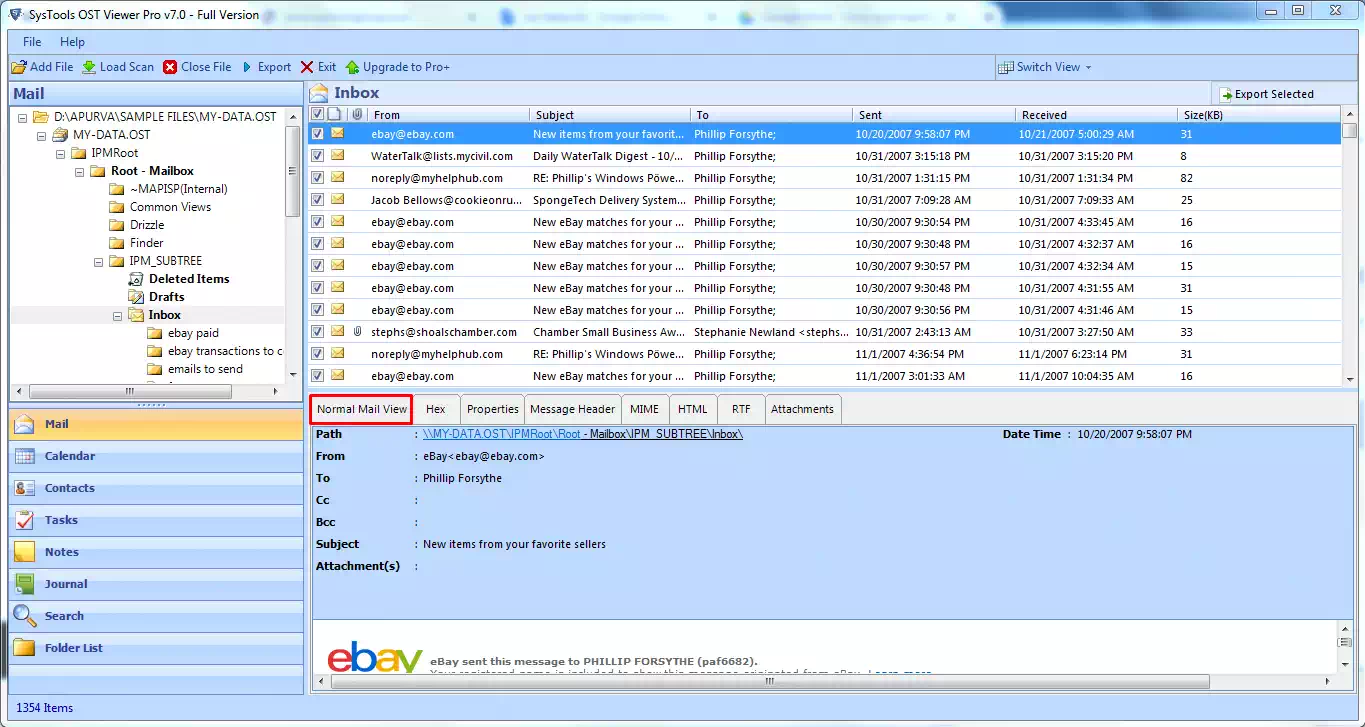
Task: Collapse the MY-DATA.OST tree node
Action: point(41,135)
